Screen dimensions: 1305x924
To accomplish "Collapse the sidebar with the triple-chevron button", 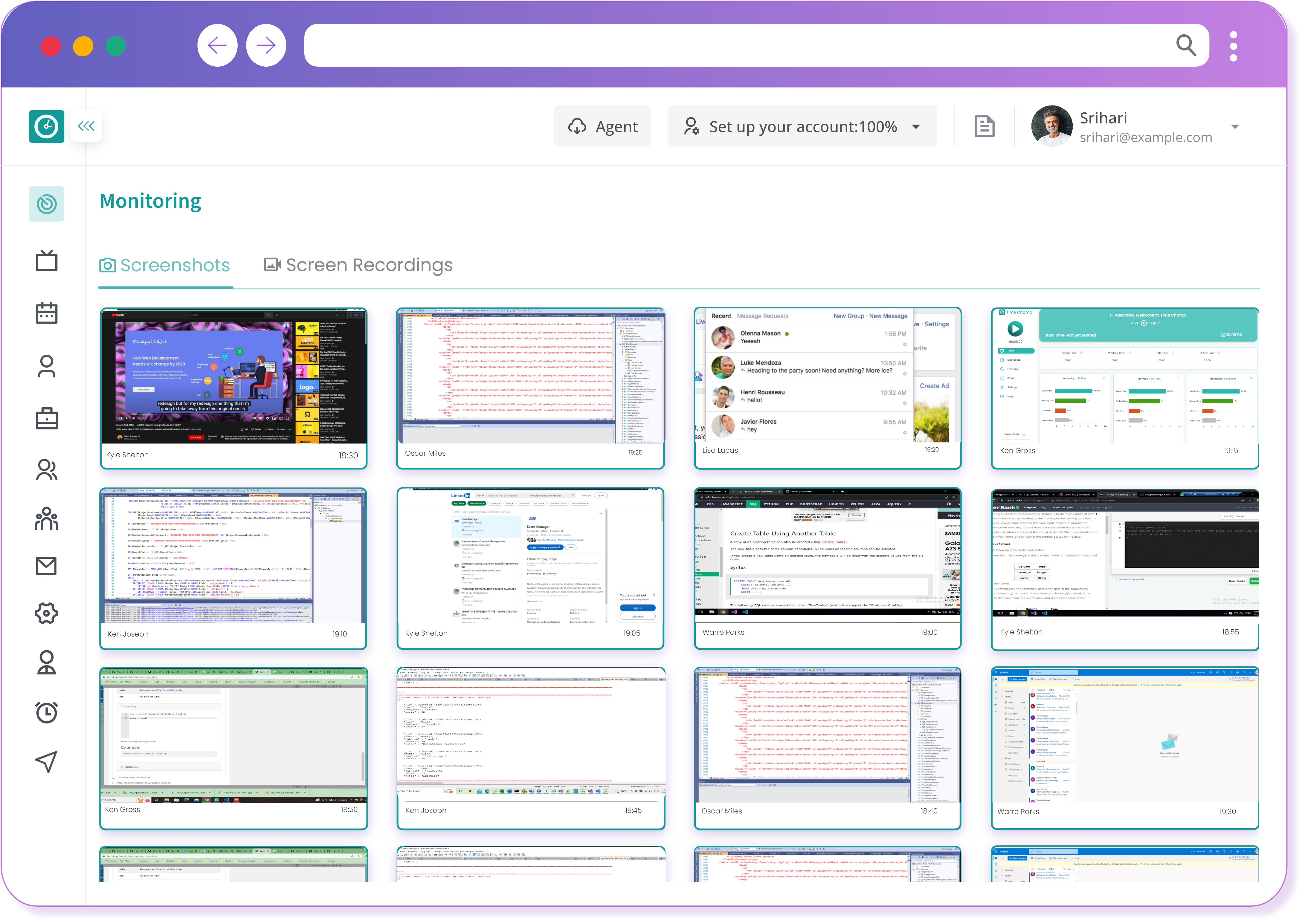I will coord(86,126).
